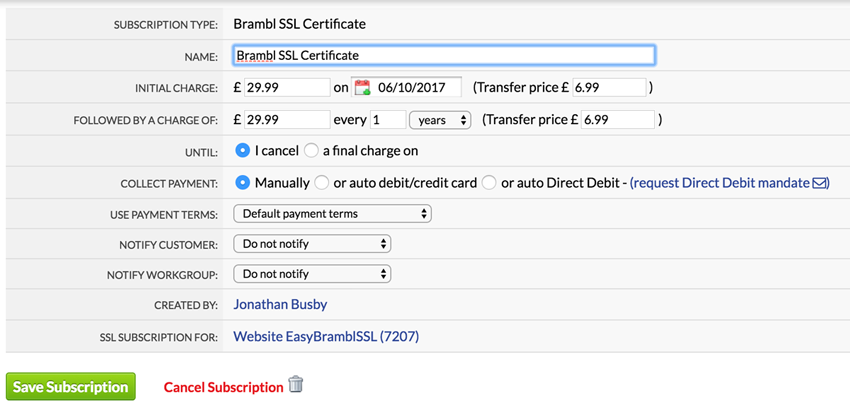850x404 pixels.
Task: Open the Notify Customer dropdown
Action: point(312,244)
